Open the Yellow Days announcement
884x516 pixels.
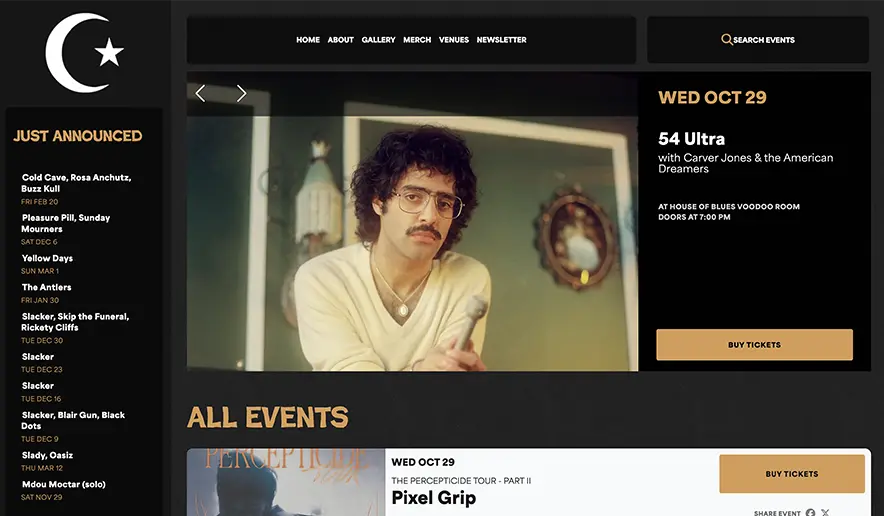(x=47, y=258)
